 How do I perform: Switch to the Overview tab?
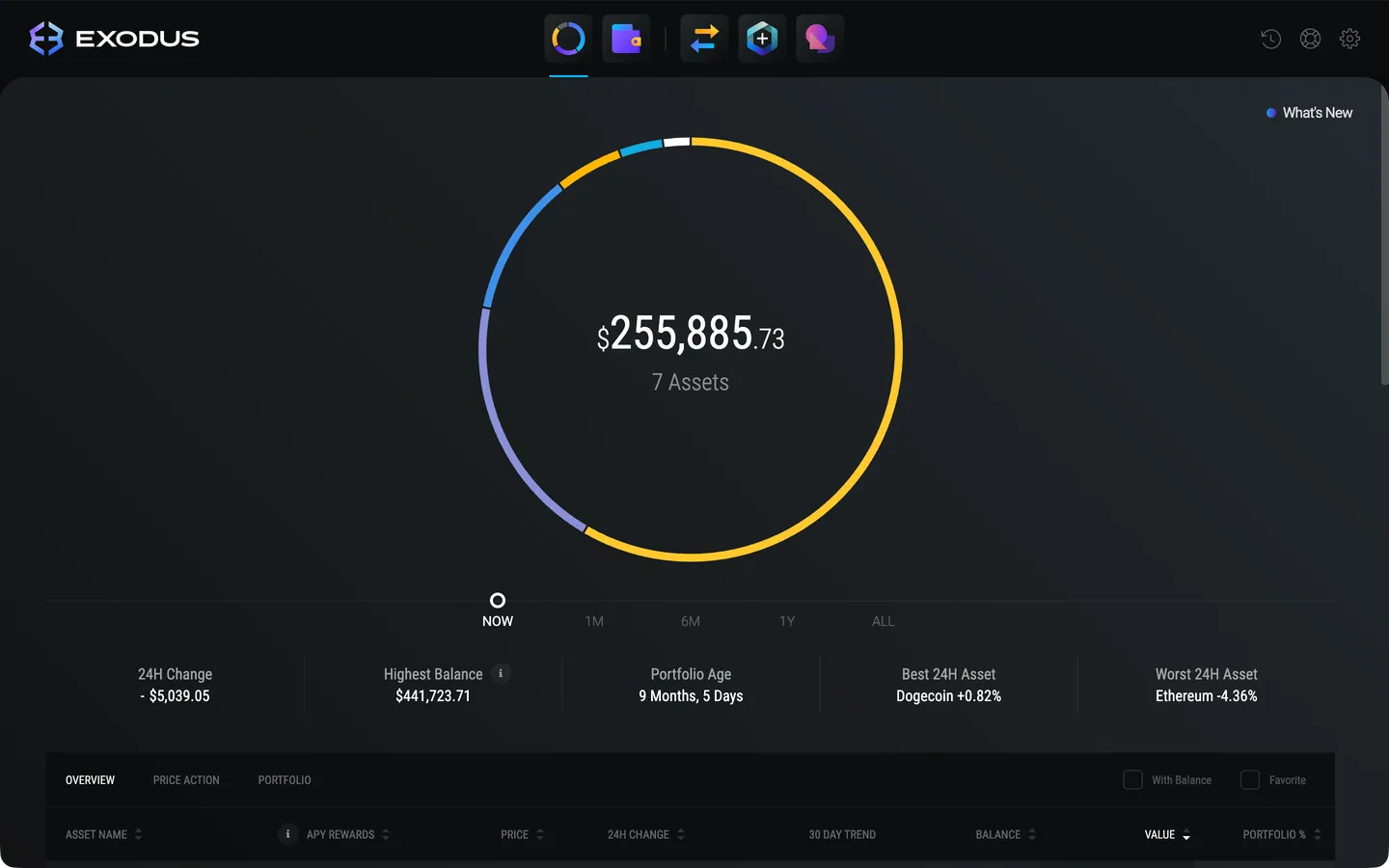[x=90, y=780]
